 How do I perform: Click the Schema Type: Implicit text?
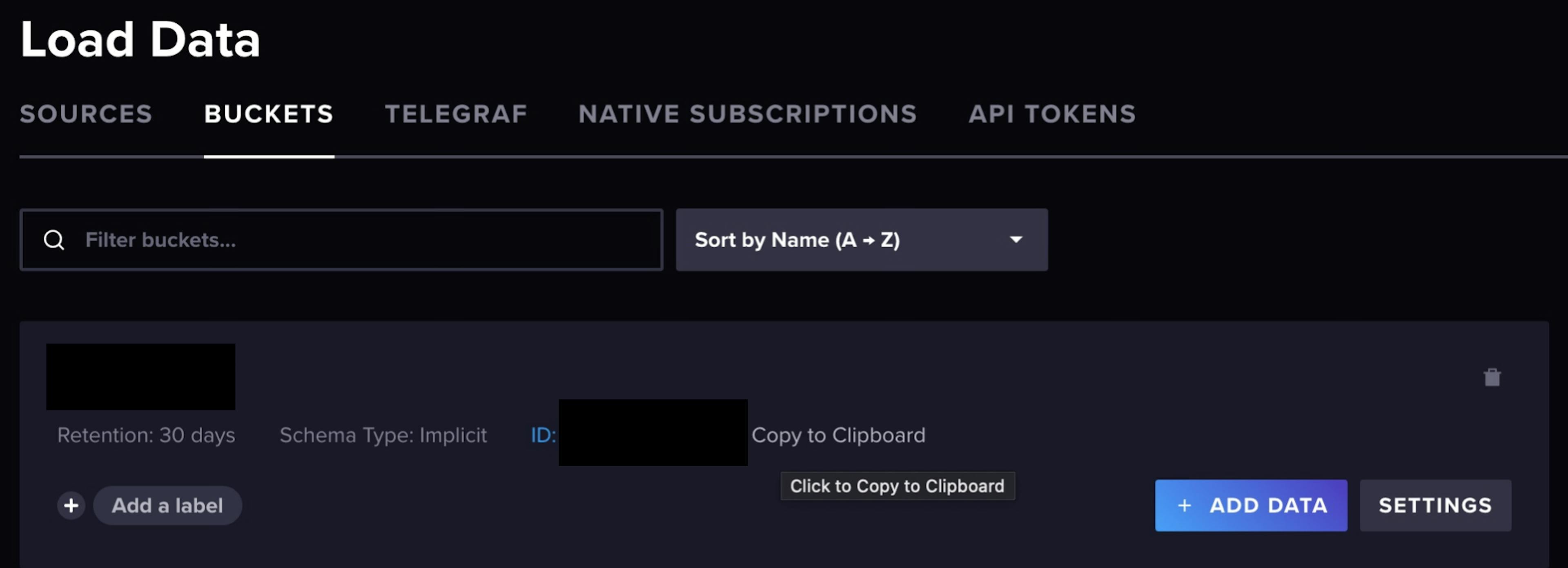point(383,435)
